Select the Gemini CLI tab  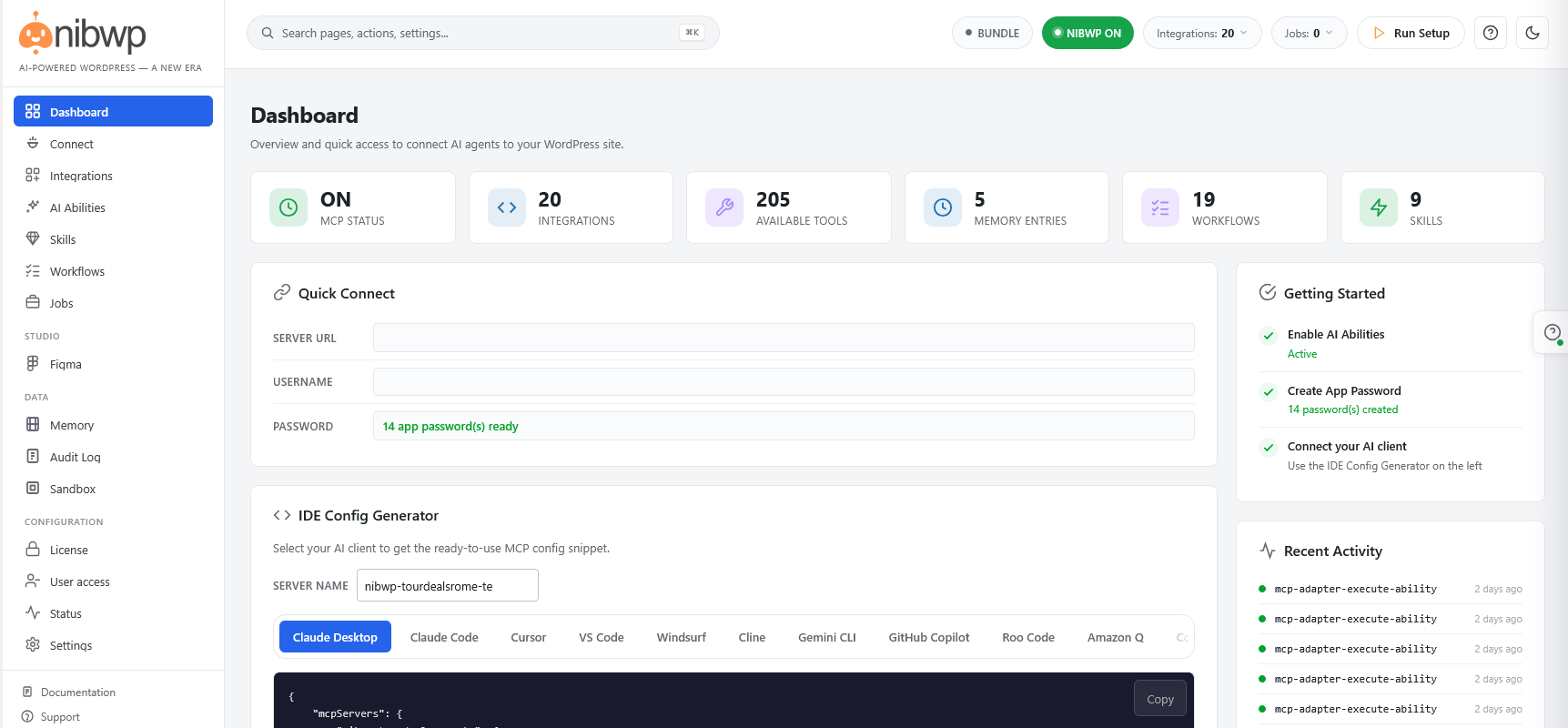[827, 637]
